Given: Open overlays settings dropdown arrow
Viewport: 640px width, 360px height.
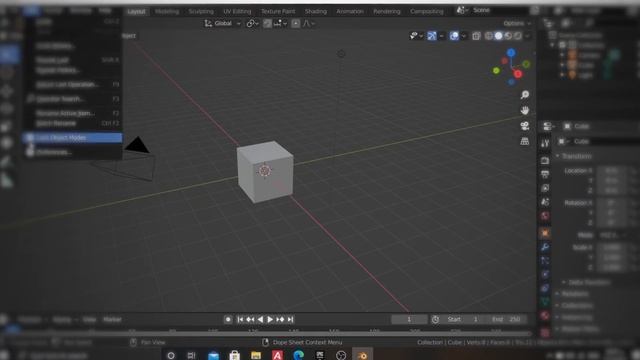Looking at the screenshot, I should pyautogui.click(x=464, y=36).
